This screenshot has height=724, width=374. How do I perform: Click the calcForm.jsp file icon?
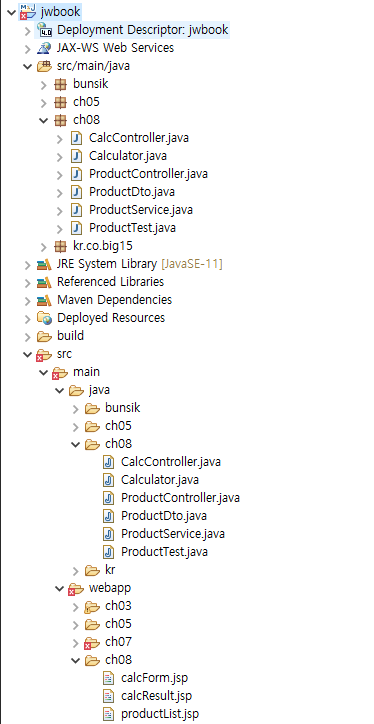[108, 678]
